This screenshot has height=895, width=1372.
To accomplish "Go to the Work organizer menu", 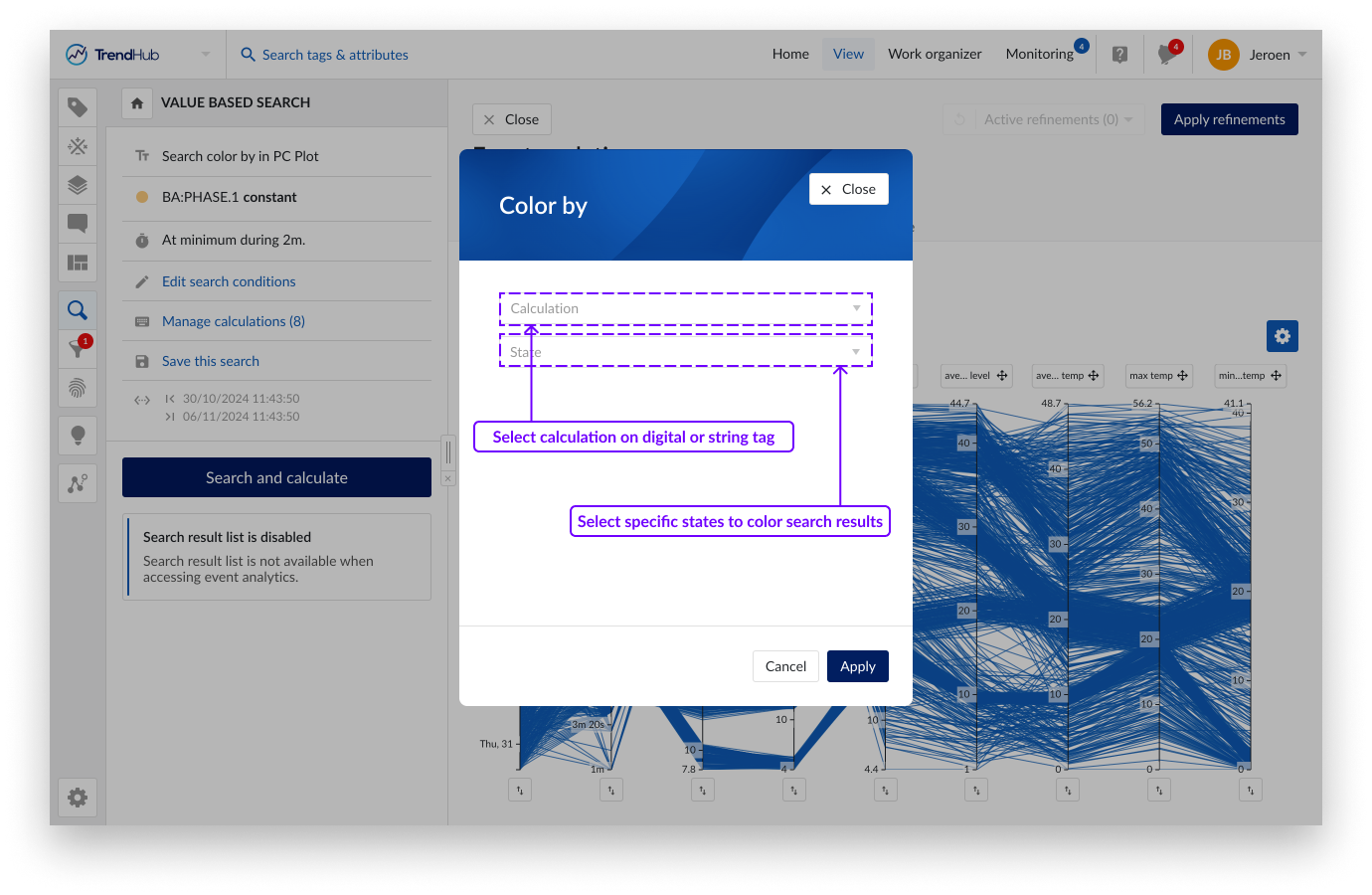I will [934, 55].
